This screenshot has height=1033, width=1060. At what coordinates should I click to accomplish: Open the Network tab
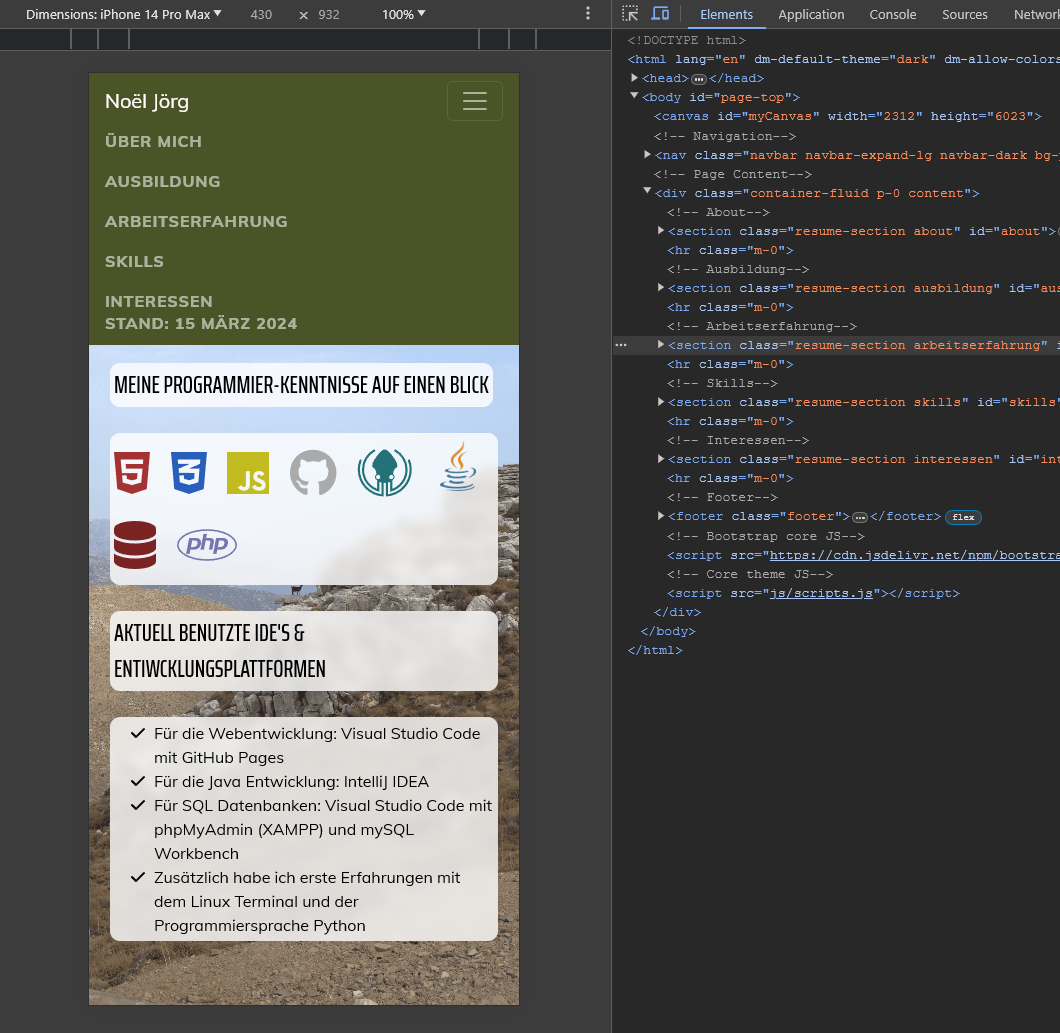coord(1036,14)
